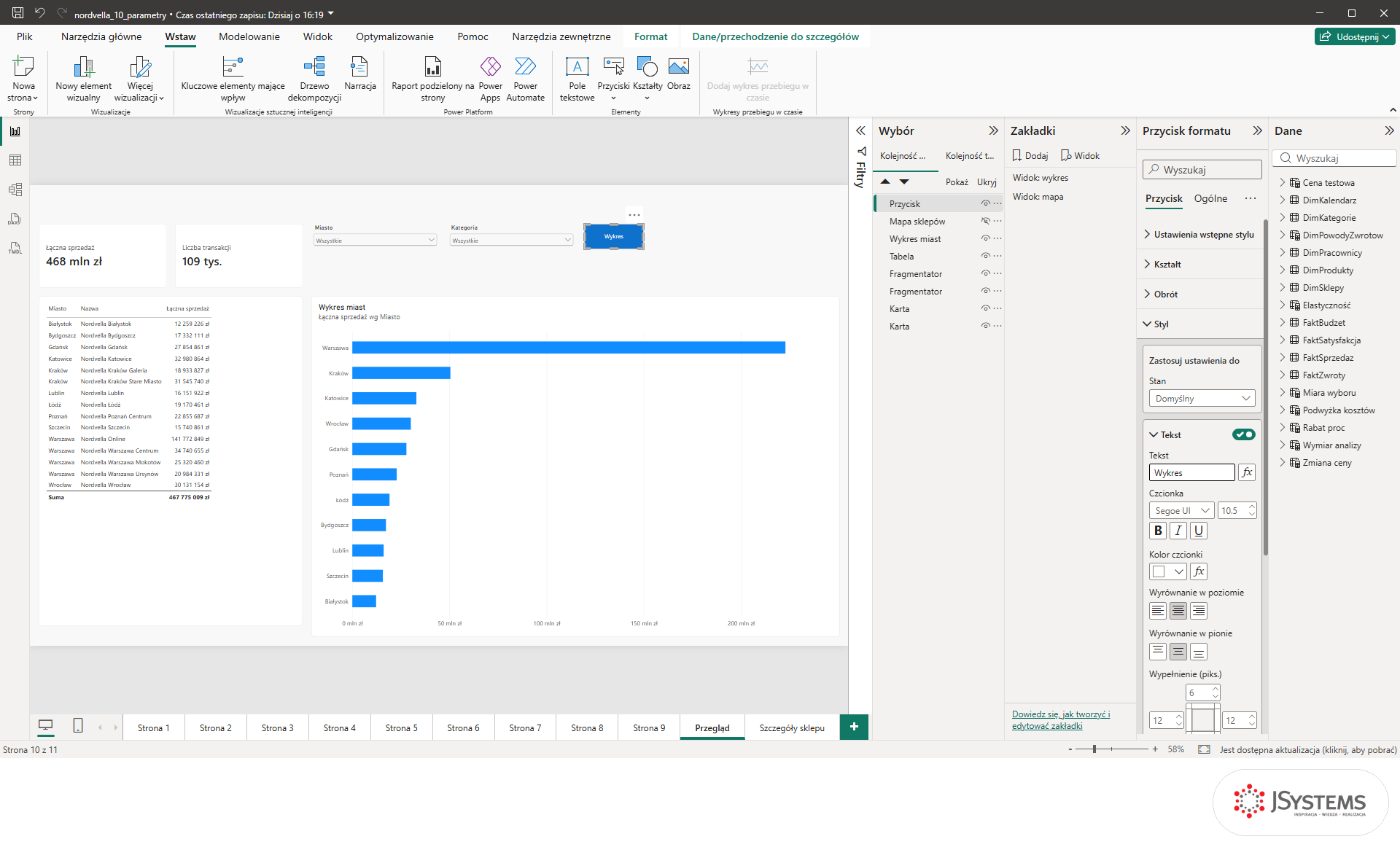Open the Przyciski buttons gallery
This screenshot has width=1400, height=847.
[x=613, y=79]
